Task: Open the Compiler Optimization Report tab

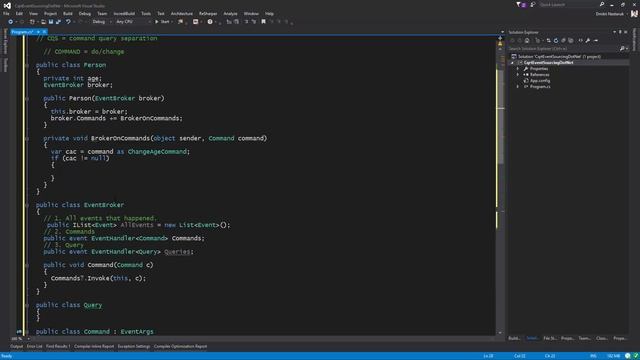Action: point(180,347)
